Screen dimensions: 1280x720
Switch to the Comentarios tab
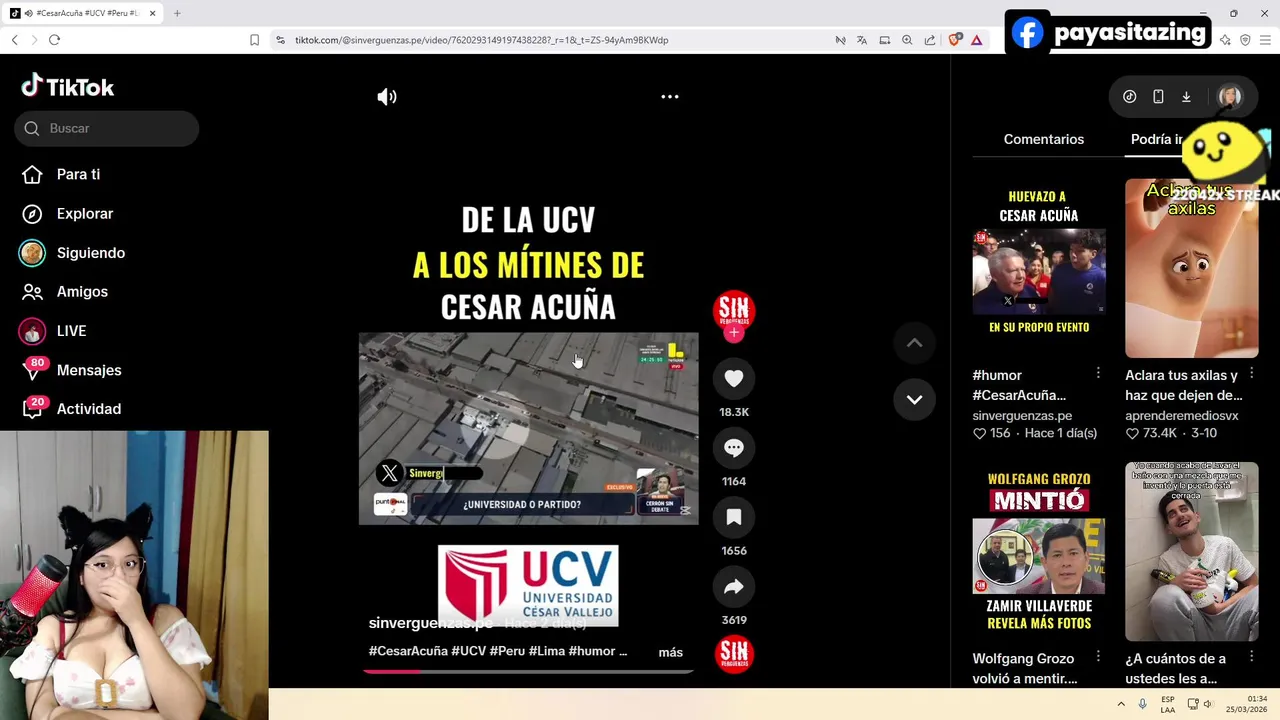(1044, 139)
